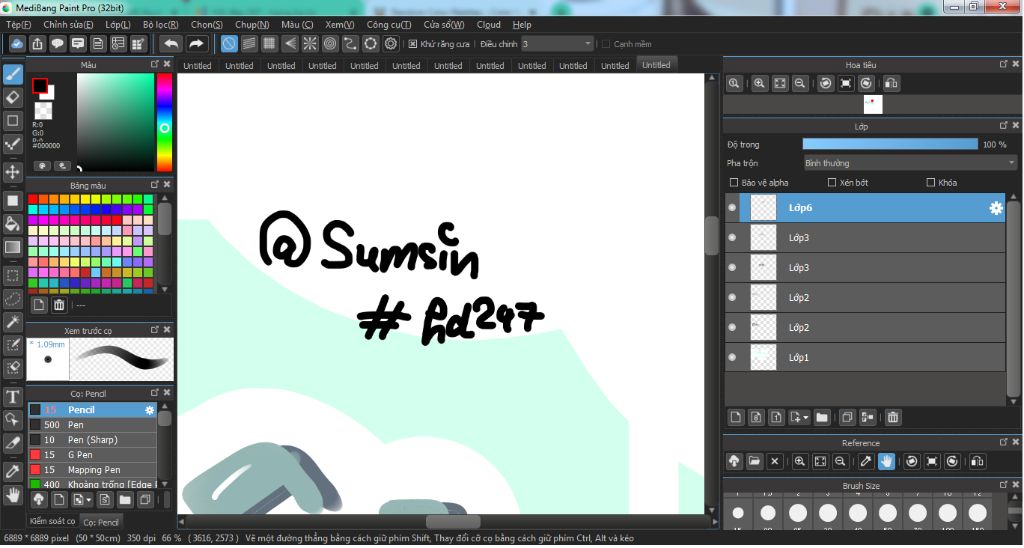Select the Brush tool in left toolbar
This screenshot has height=548, width=1024.
(x=13, y=74)
